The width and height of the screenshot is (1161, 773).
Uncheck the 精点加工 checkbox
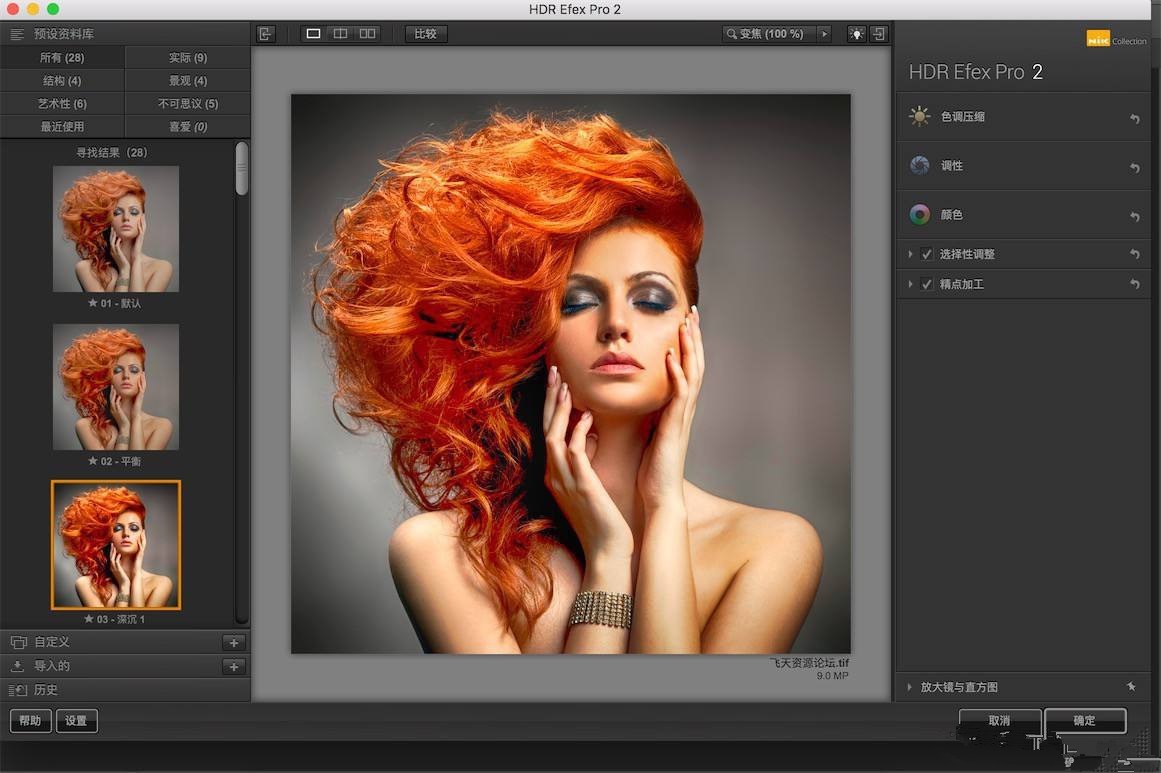[927, 285]
